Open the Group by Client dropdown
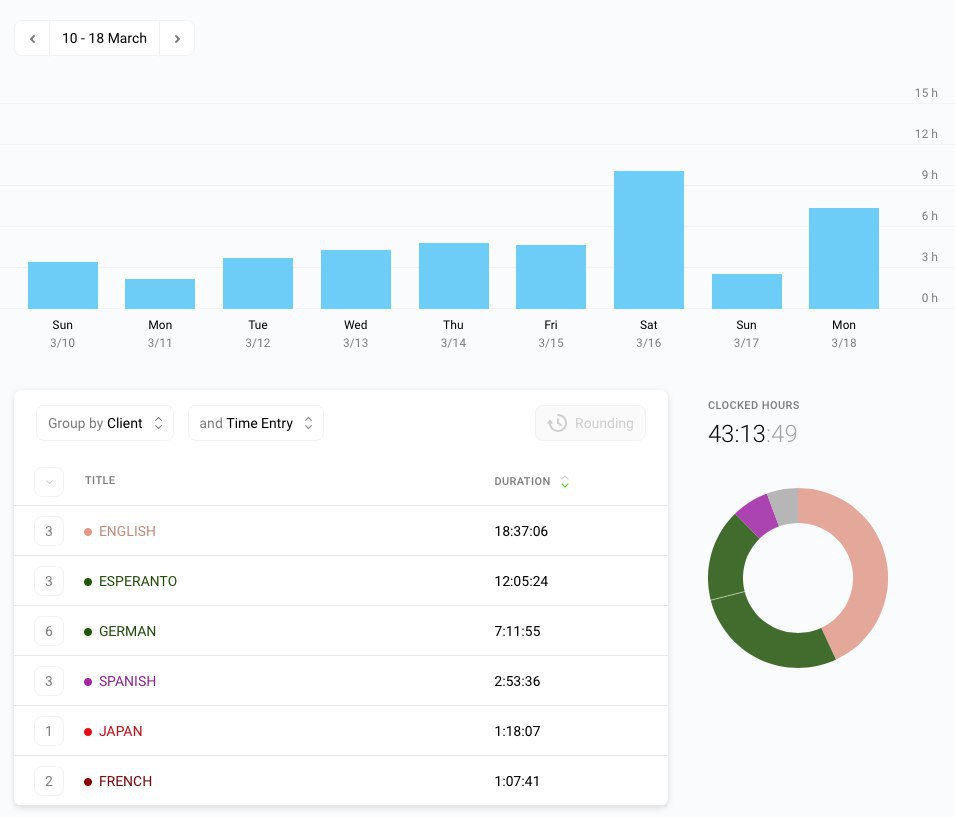The height and width of the screenshot is (817, 955). coord(105,423)
